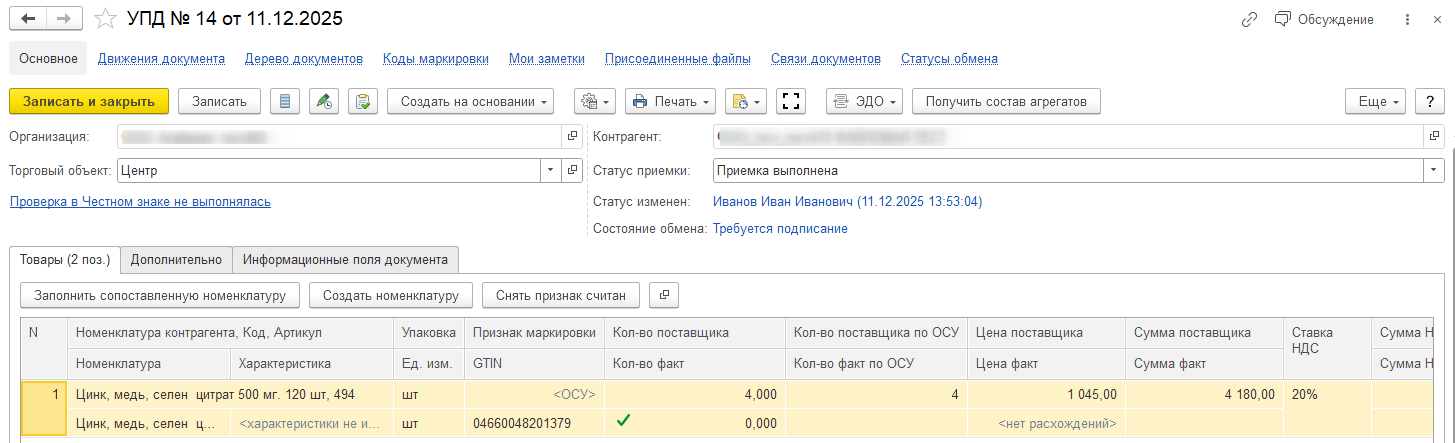
Task: Open Торговый объект in new window
Action: [572, 171]
